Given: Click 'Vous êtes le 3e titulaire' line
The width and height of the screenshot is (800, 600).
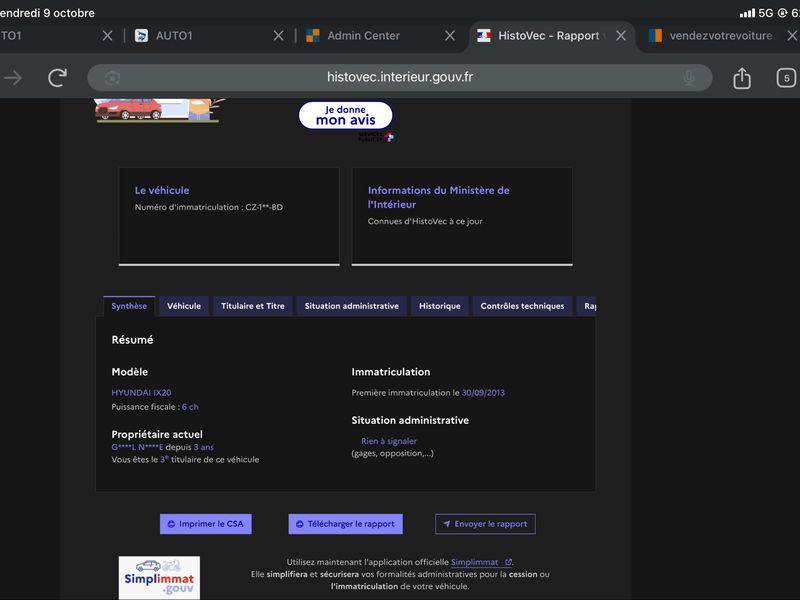Looking at the screenshot, I should point(185,460).
